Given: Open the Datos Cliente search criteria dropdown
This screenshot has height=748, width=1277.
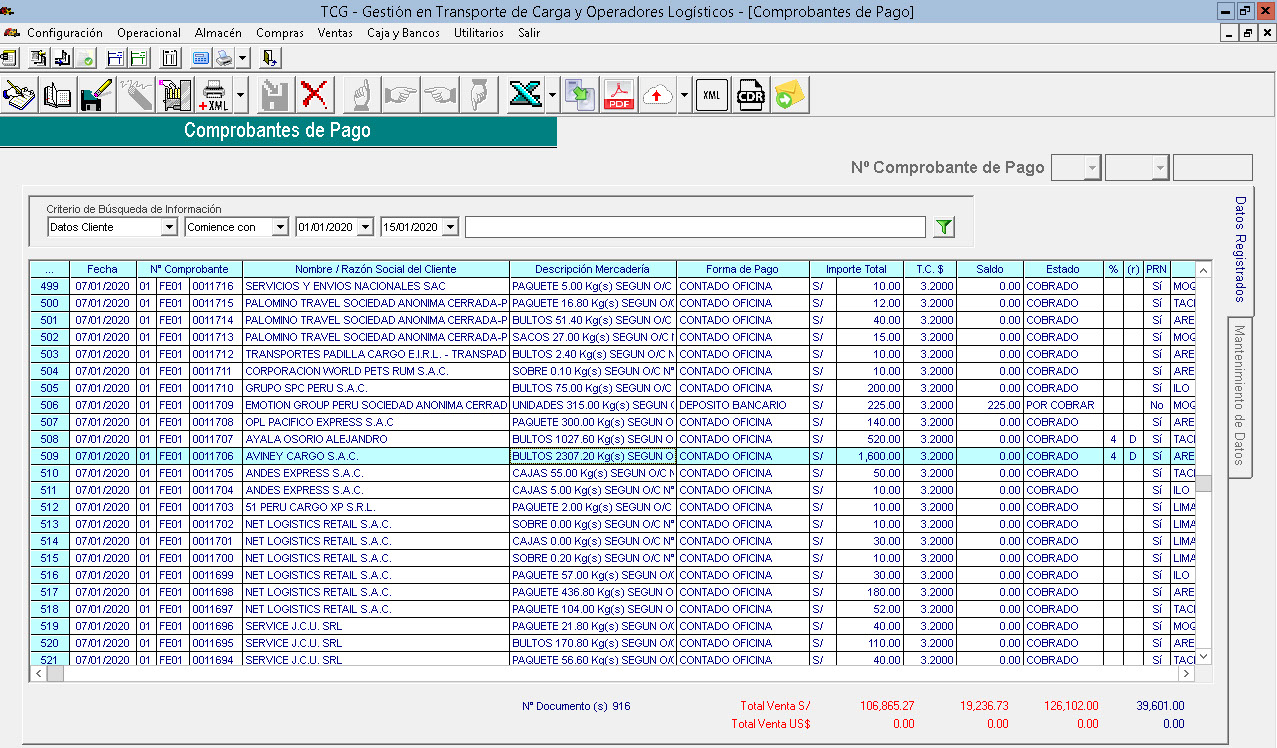Looking at the screenshot, I should tap(169, 227).
